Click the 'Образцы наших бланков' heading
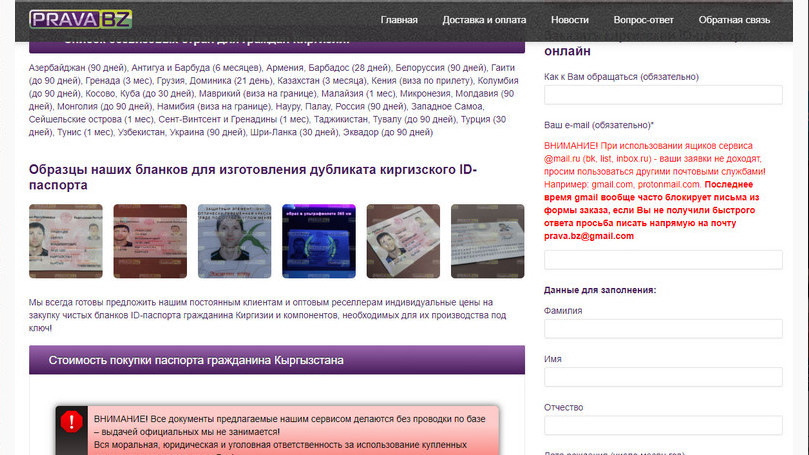 coord(253,177)
